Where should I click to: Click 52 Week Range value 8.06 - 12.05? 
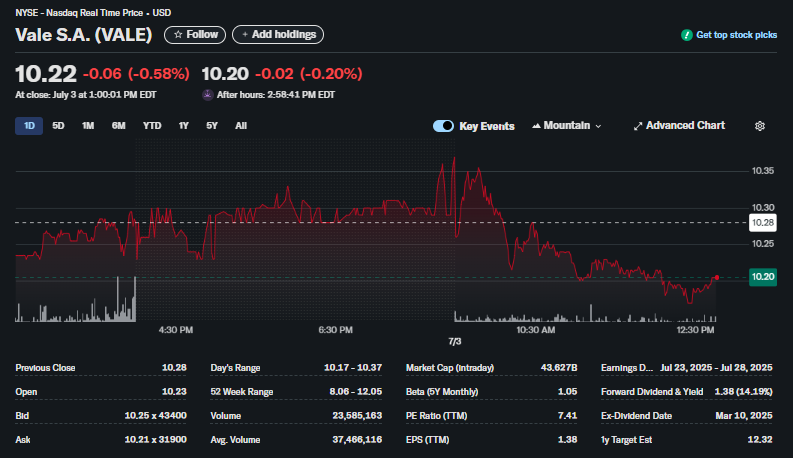click(x=356, y=392)
